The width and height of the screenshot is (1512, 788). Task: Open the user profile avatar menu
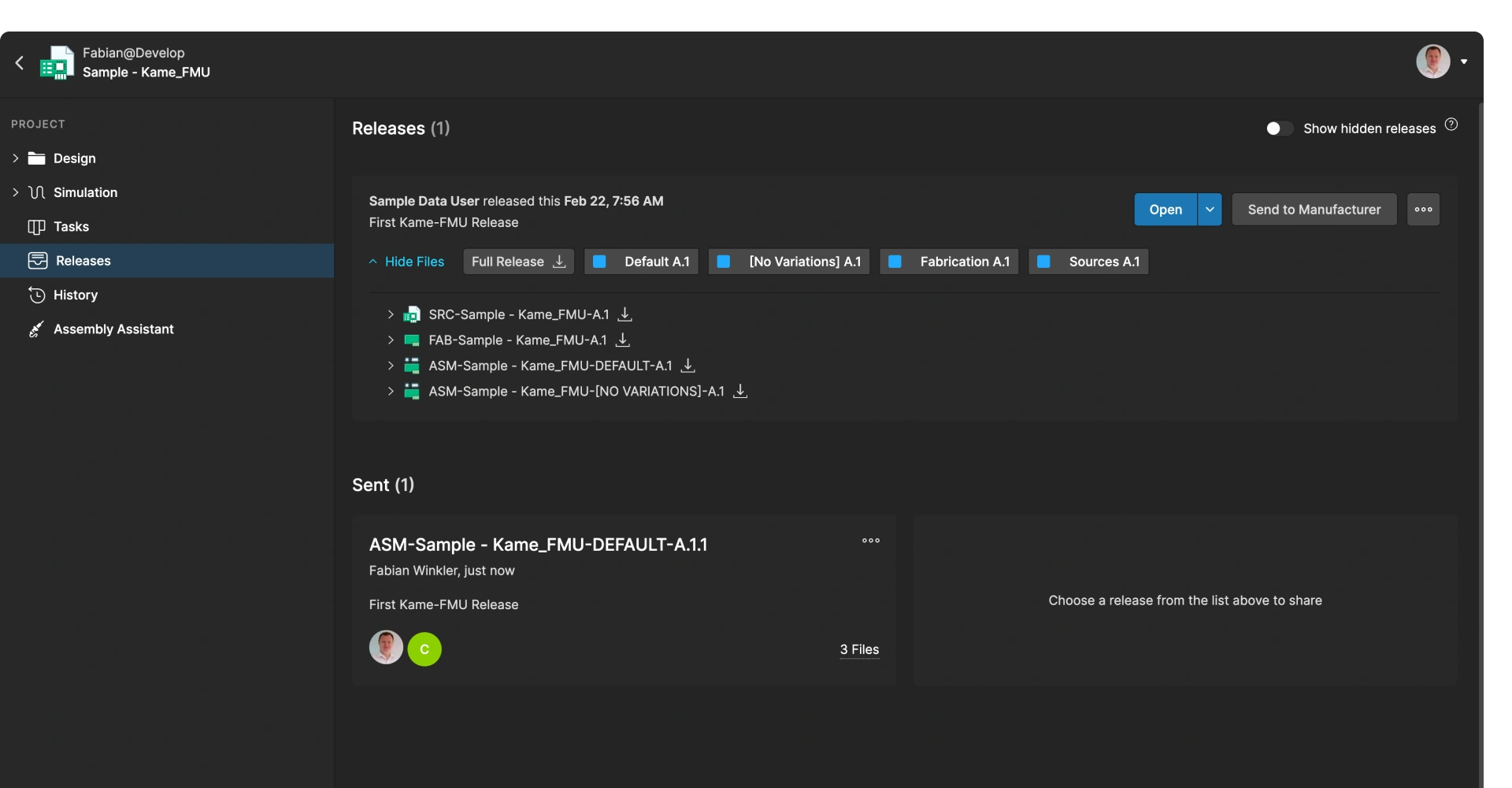click(1432, 61)
